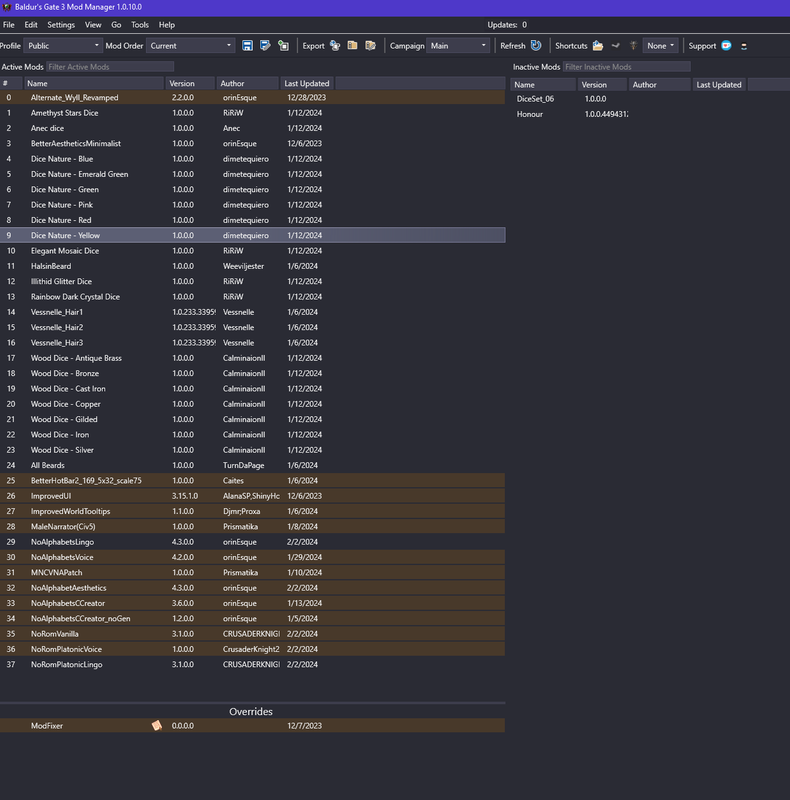790x800 pixels.
Task: Select the Amethyst Stars Dice mod
Action: coord(253,113)
